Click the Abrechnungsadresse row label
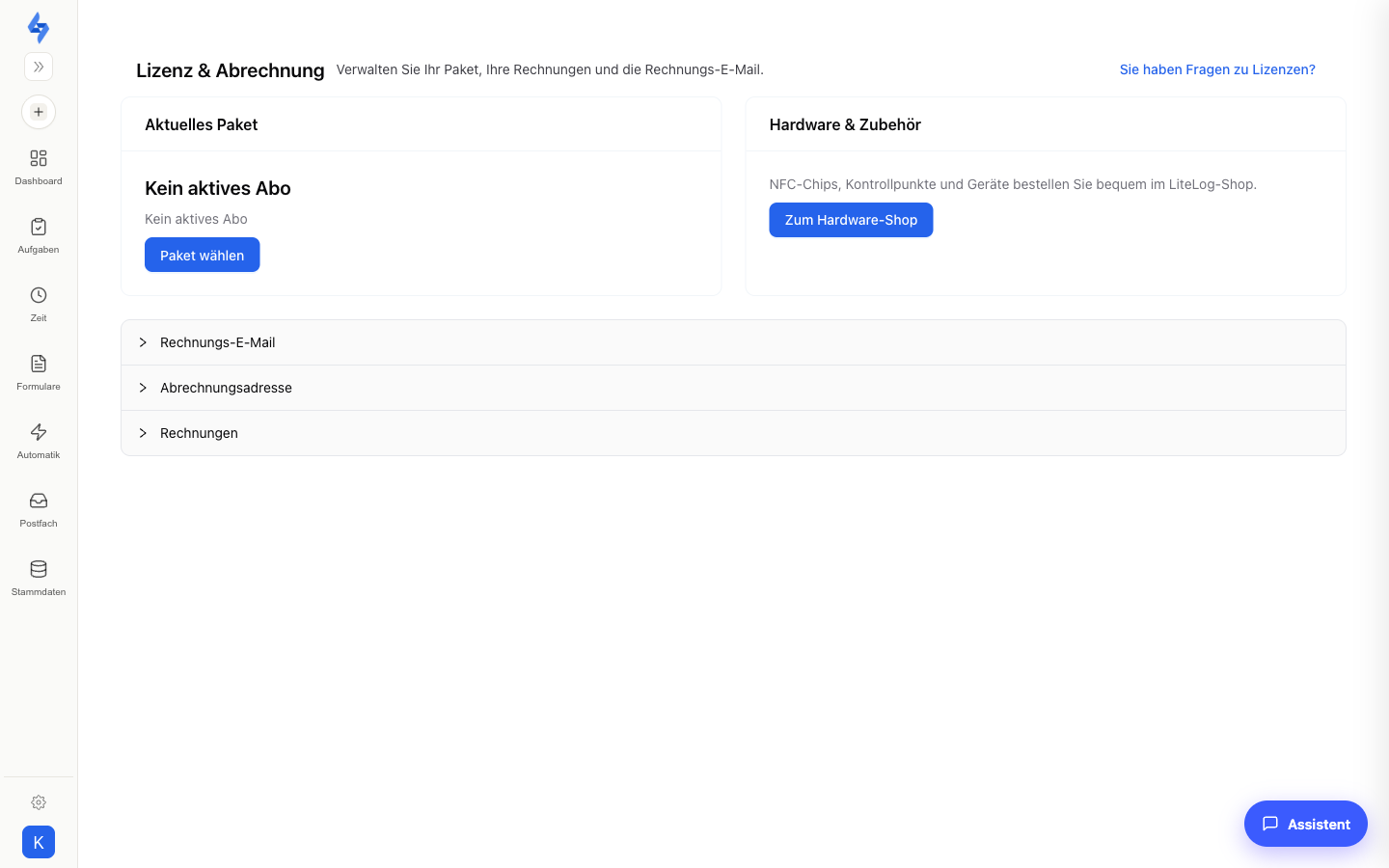Viewport: 1389px width, 868px height. [x=226, y=388]
